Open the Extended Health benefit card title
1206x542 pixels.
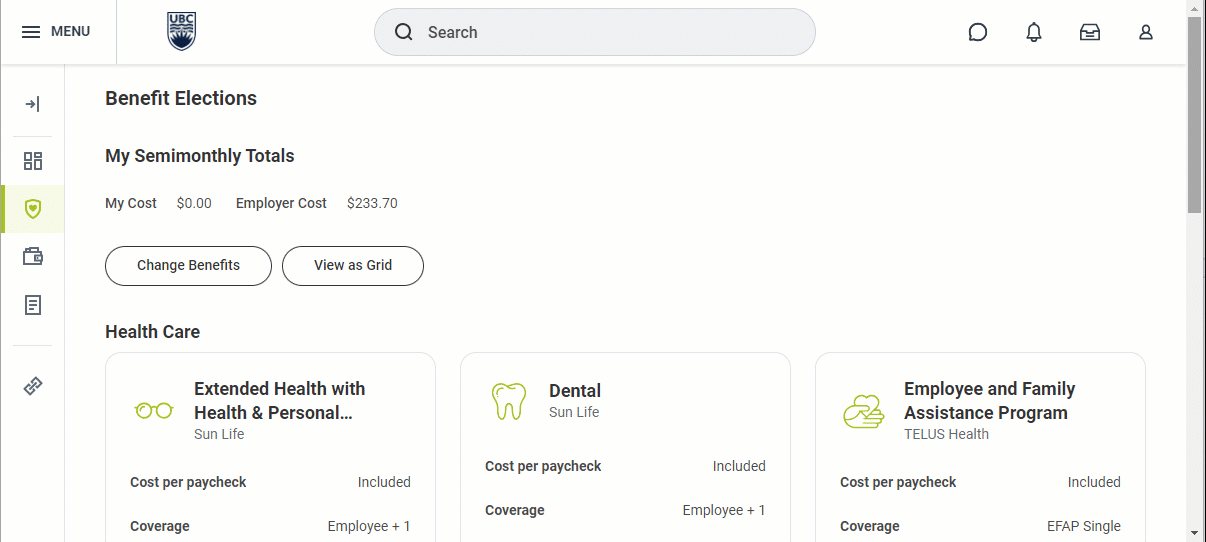coord(279,400)
